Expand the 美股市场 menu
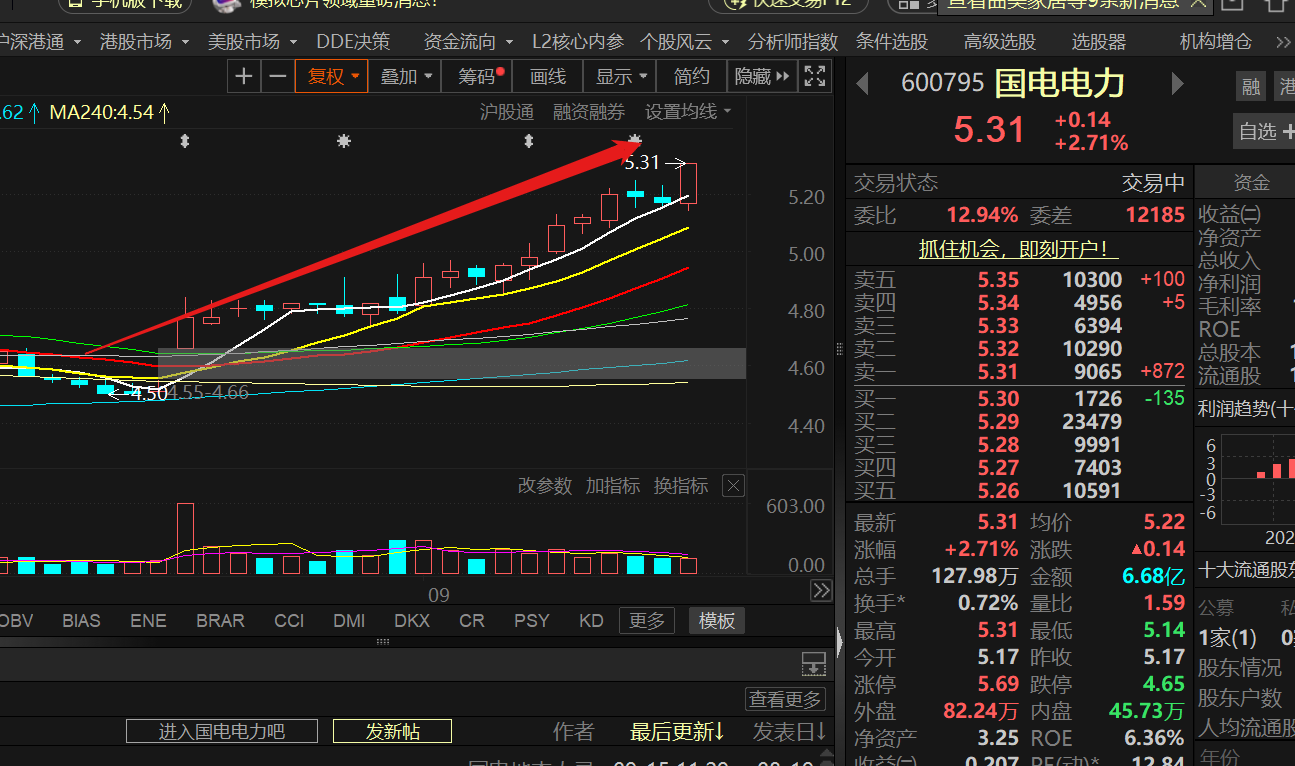This screenshot has width=1295, height=766. click(252, 42)
